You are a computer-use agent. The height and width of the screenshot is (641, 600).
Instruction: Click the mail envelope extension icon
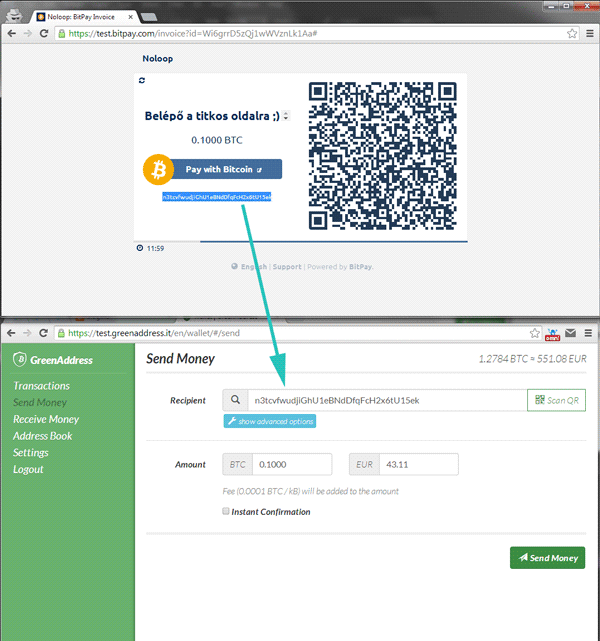pos(571,333)
